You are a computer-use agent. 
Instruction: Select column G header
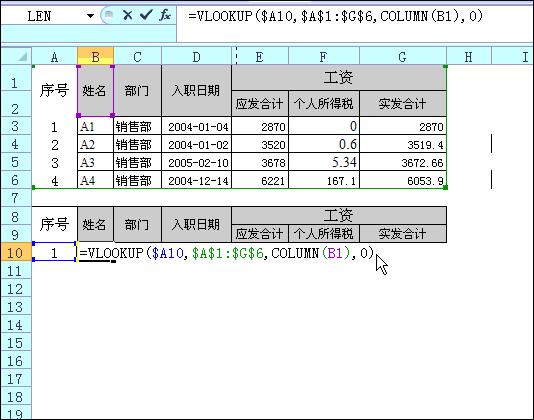click(x=403, y=57)
